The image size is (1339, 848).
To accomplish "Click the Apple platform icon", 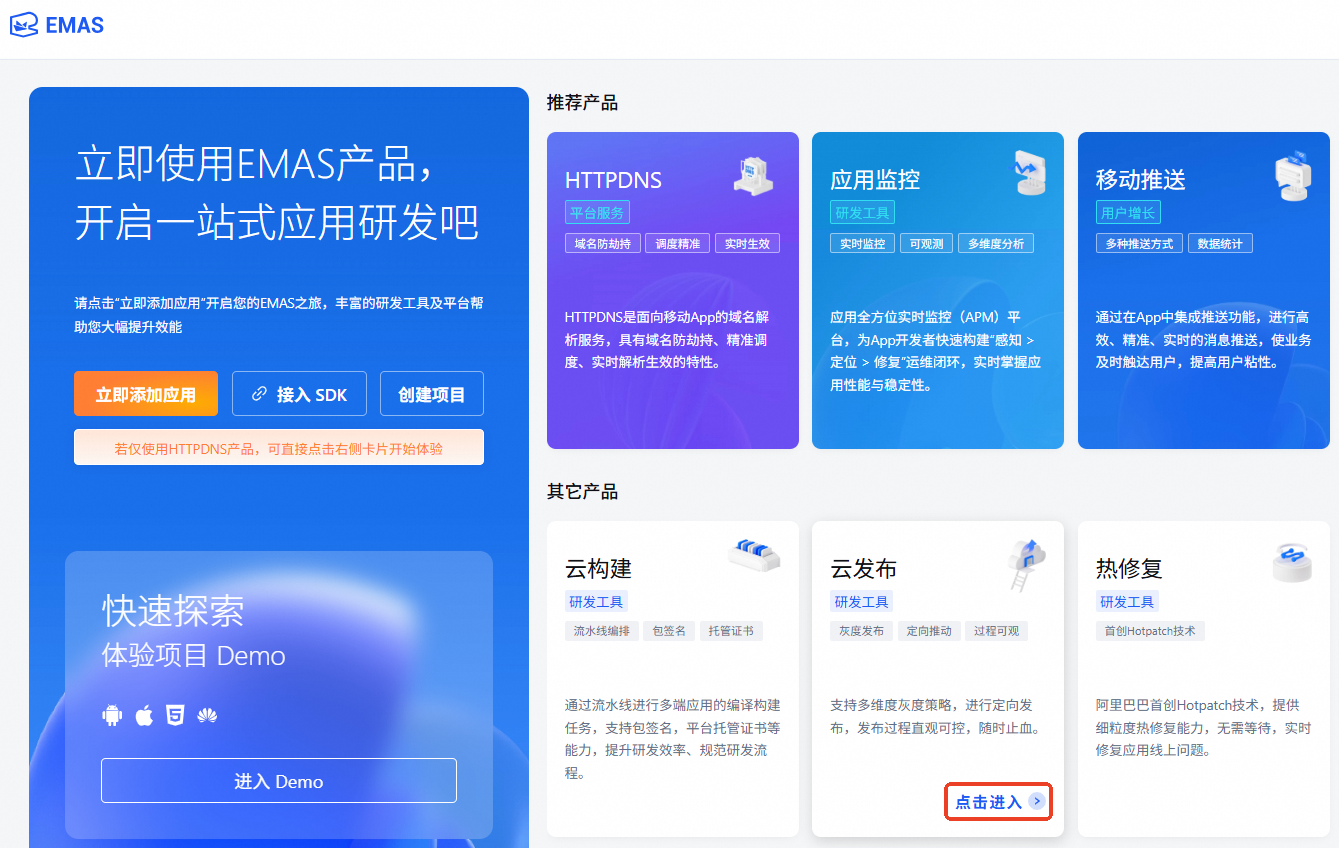I will 144,715.
